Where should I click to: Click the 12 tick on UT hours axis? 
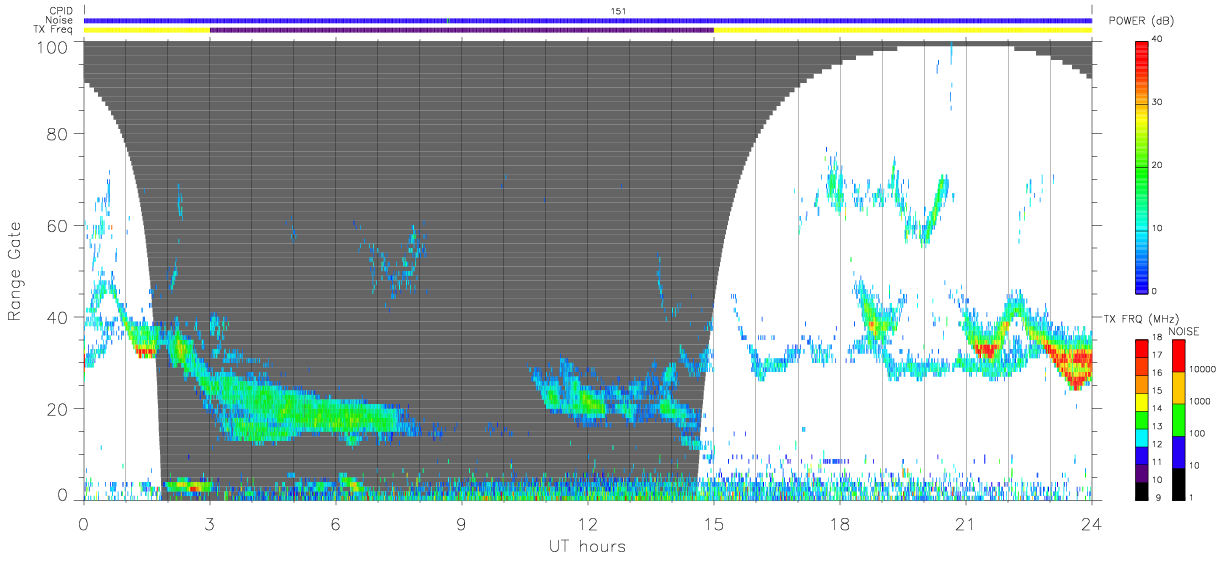point(588,523)
